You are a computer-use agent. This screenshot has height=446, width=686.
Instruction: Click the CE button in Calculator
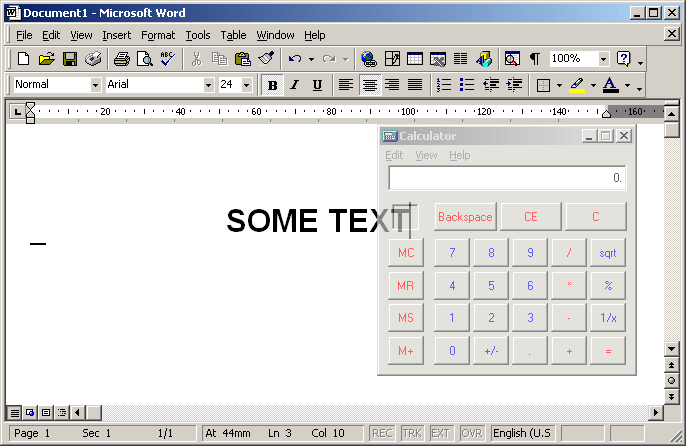click(531, 217)
